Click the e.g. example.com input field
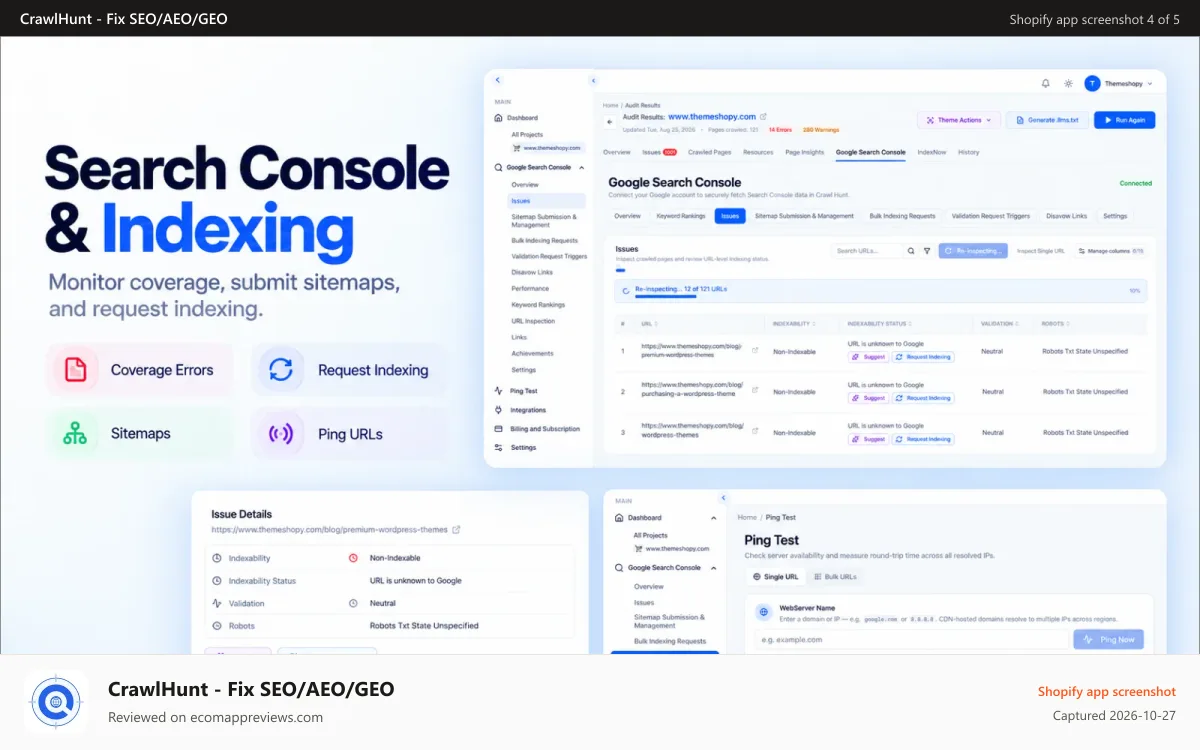 (x=911, y=640)
